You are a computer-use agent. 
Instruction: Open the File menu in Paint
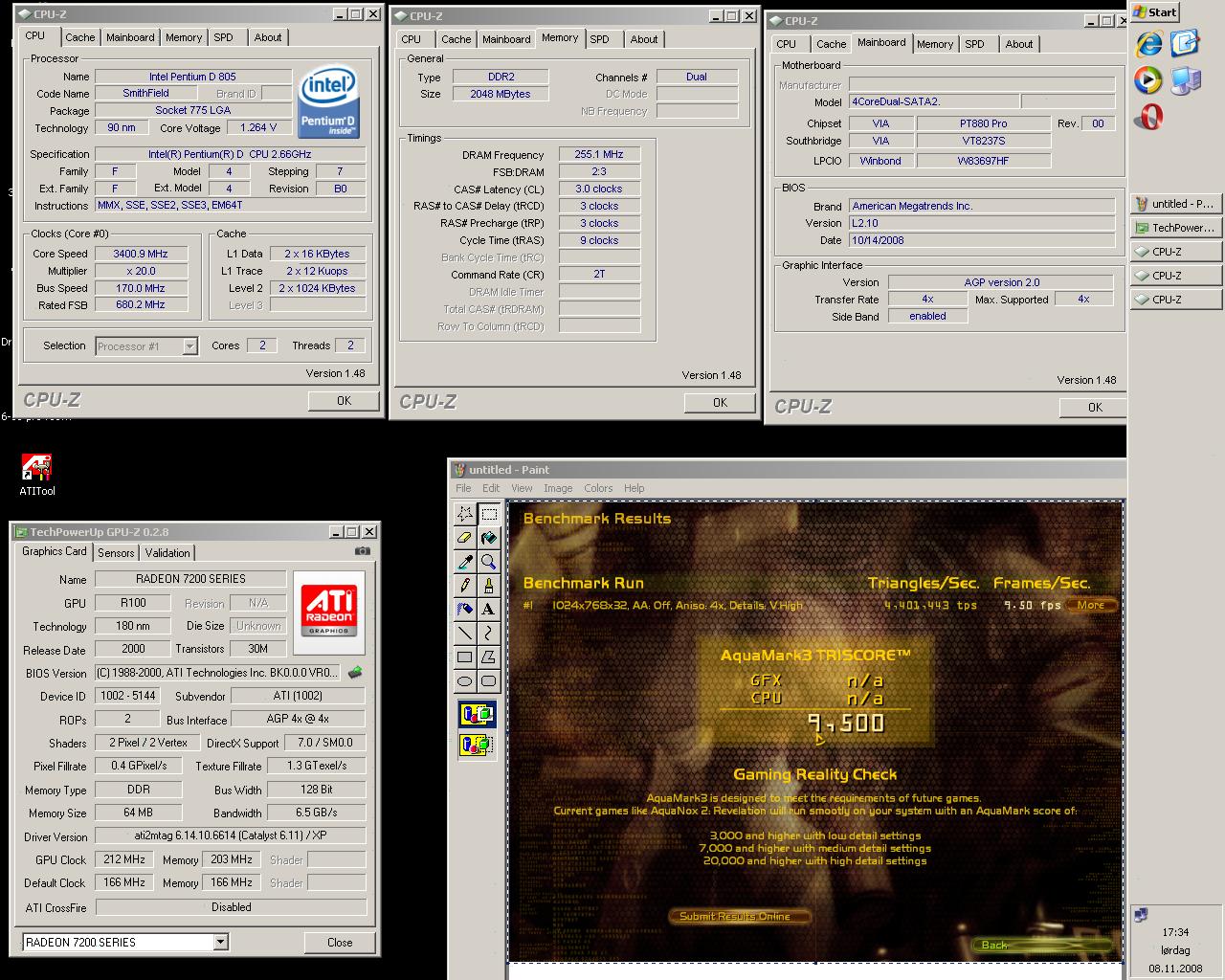pos(463,488)
